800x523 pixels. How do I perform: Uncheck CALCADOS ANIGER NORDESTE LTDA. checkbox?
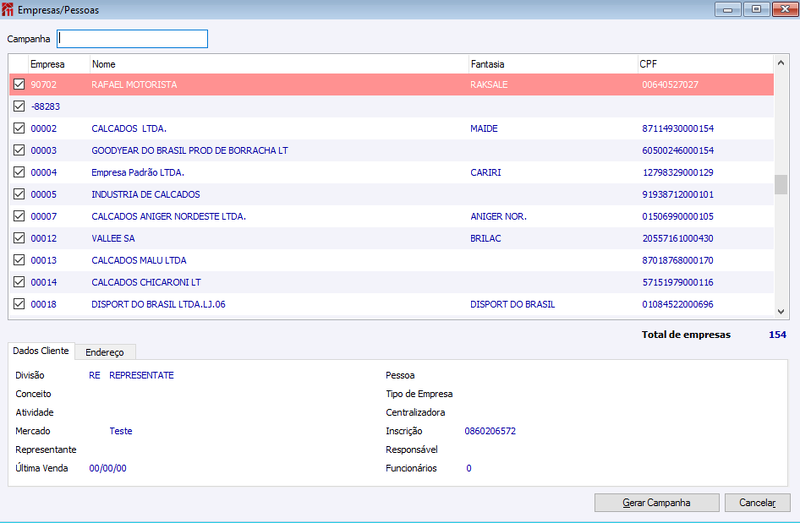pyautogui.click(x=19, y=216)
